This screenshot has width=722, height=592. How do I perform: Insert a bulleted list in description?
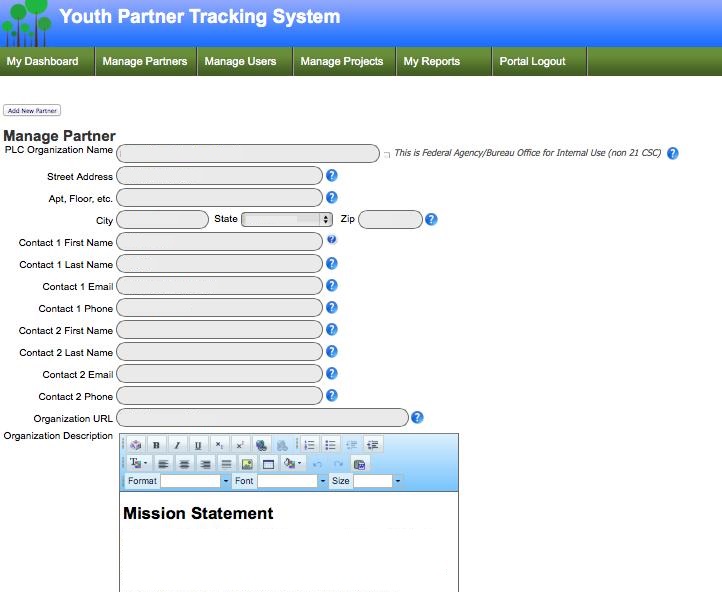click(331, 445)
